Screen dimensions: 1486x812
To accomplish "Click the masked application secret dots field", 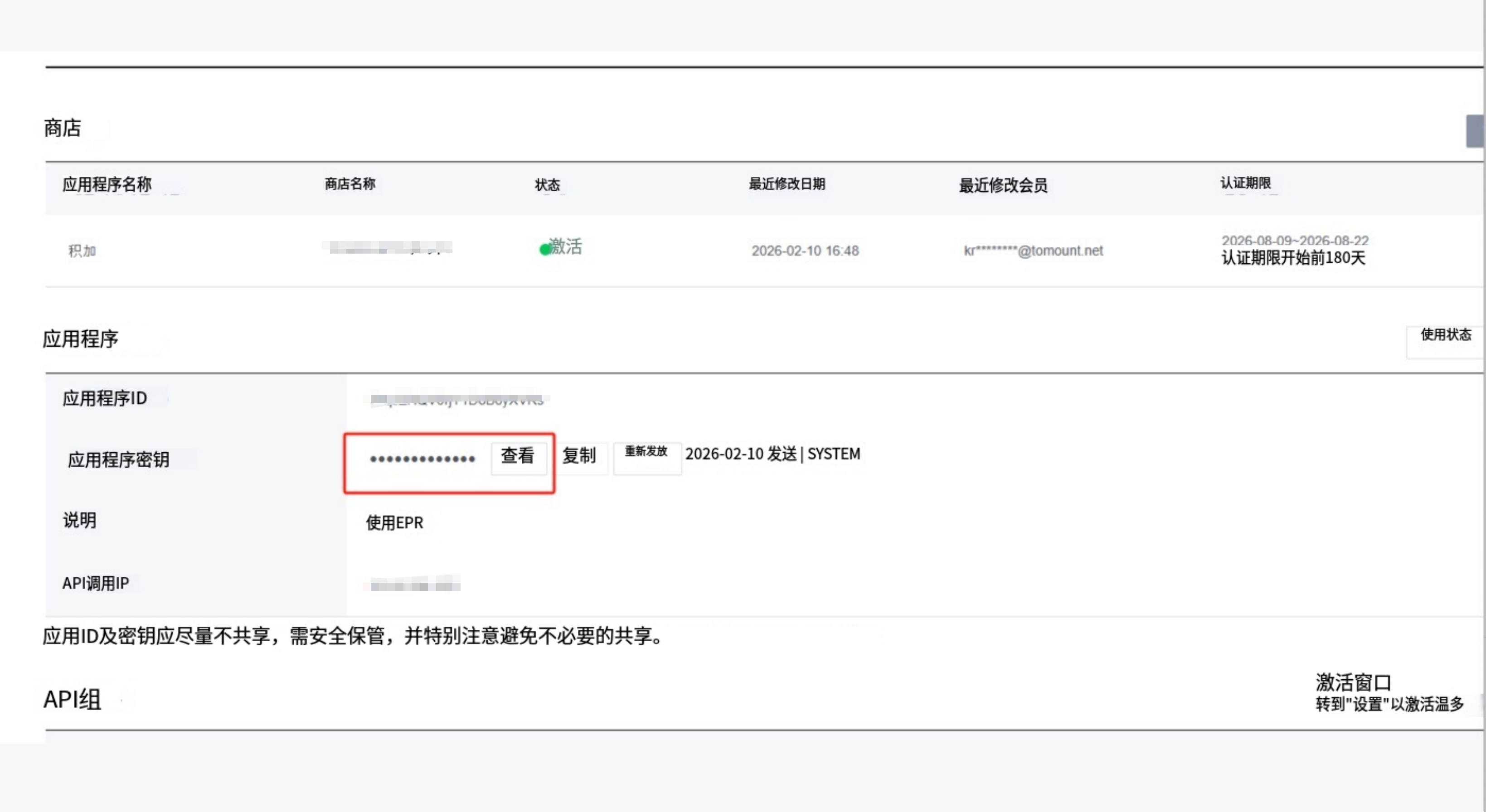I will click(422, 459).
